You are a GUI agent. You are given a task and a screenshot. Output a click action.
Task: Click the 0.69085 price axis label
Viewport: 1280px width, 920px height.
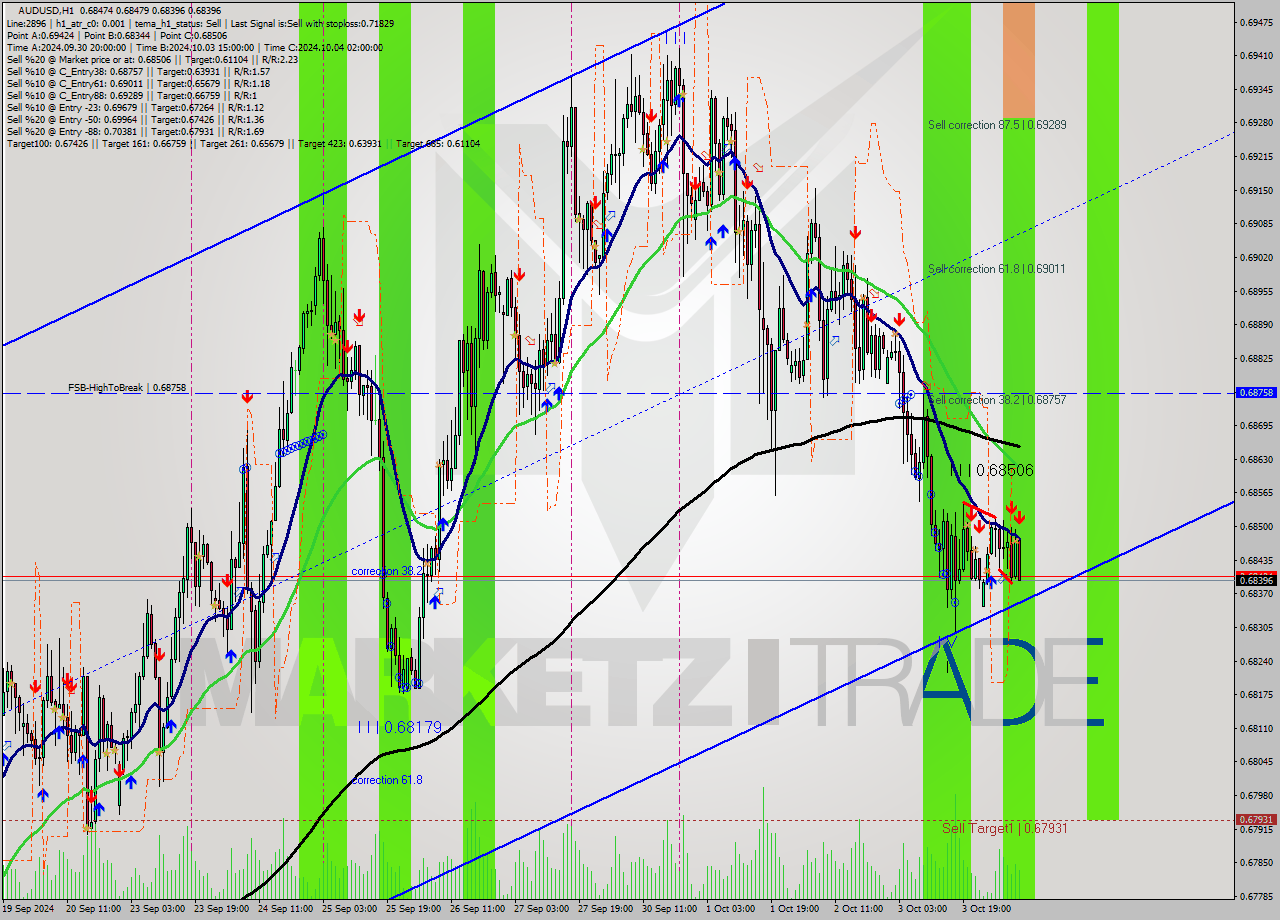point(1256,224)
